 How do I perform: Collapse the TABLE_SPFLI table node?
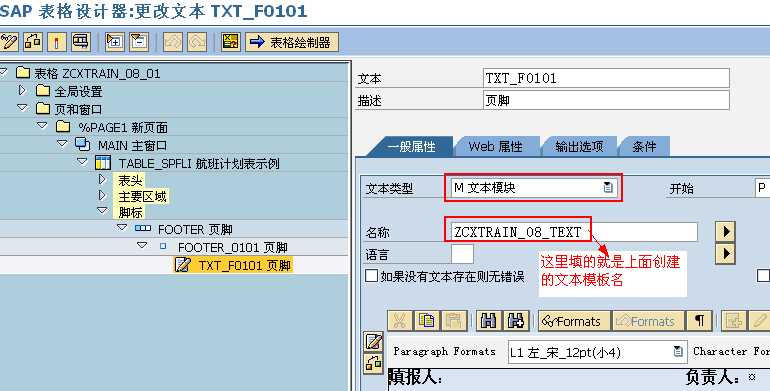pos(82,162)
